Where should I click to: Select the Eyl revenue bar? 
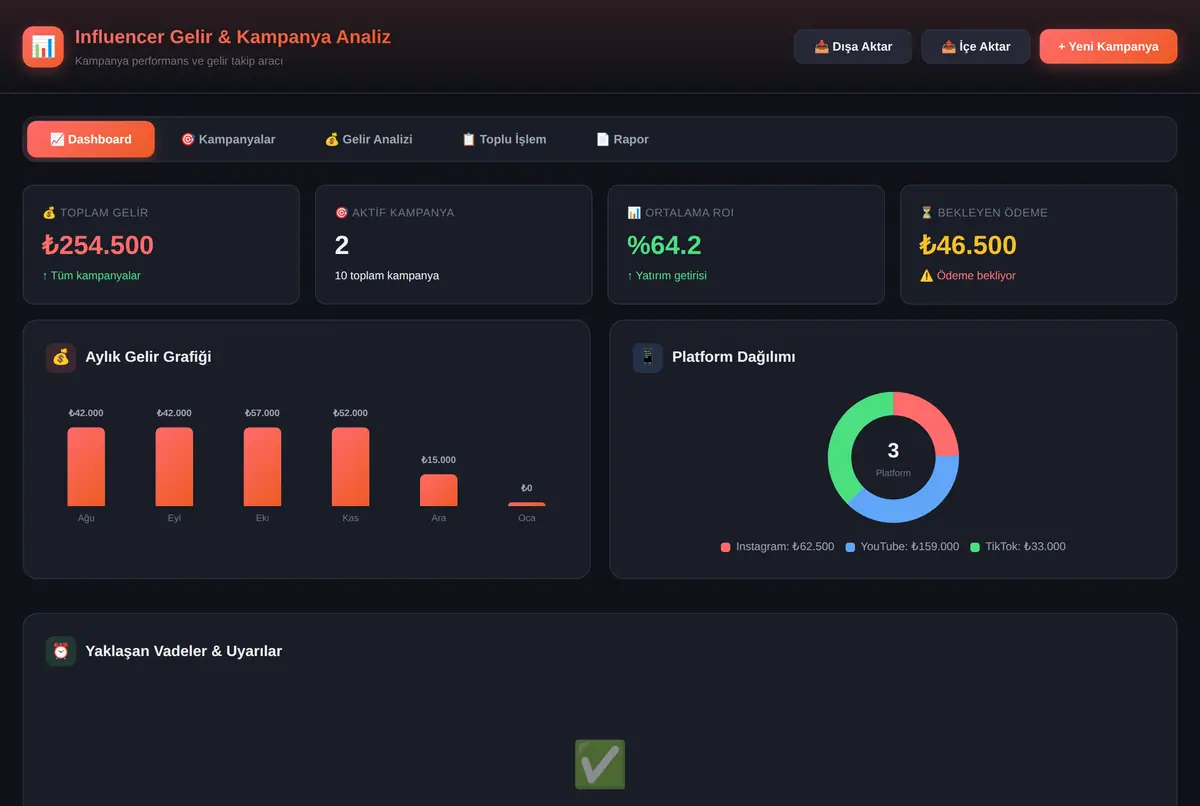[174, 467]
